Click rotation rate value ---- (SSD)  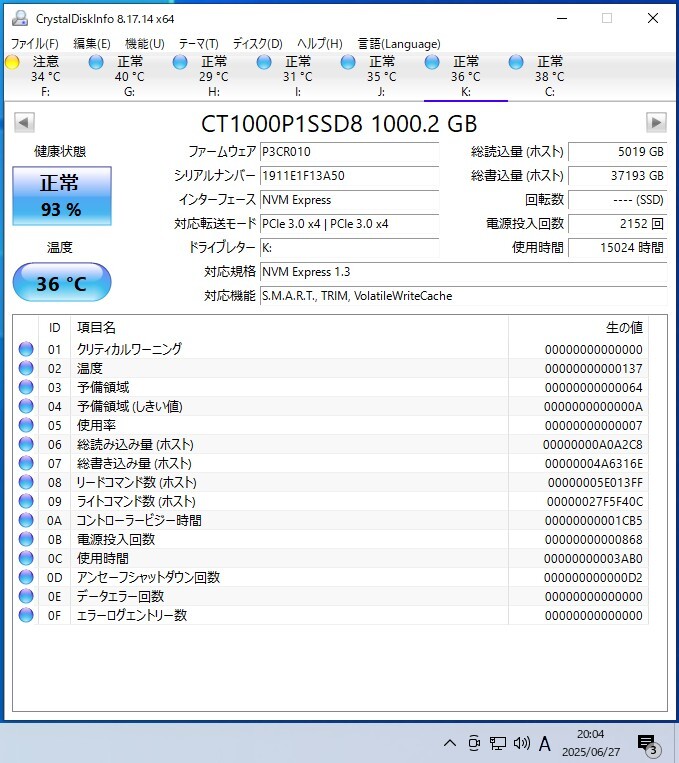[617, 200]
